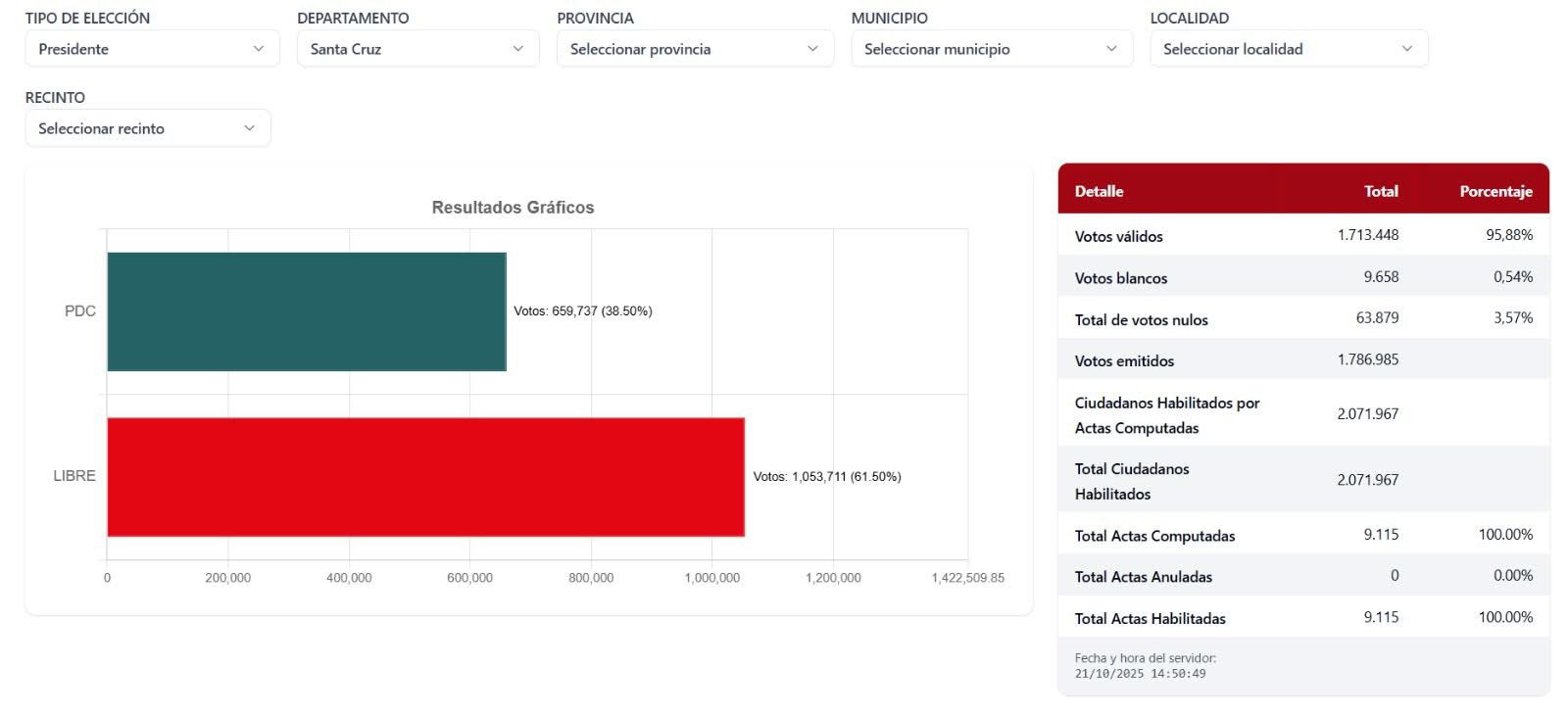Select the red LIBRE bar in the chart
The height and width of the screenshot is (716, 1568).
pyautogui.click(x=425, y=477)
